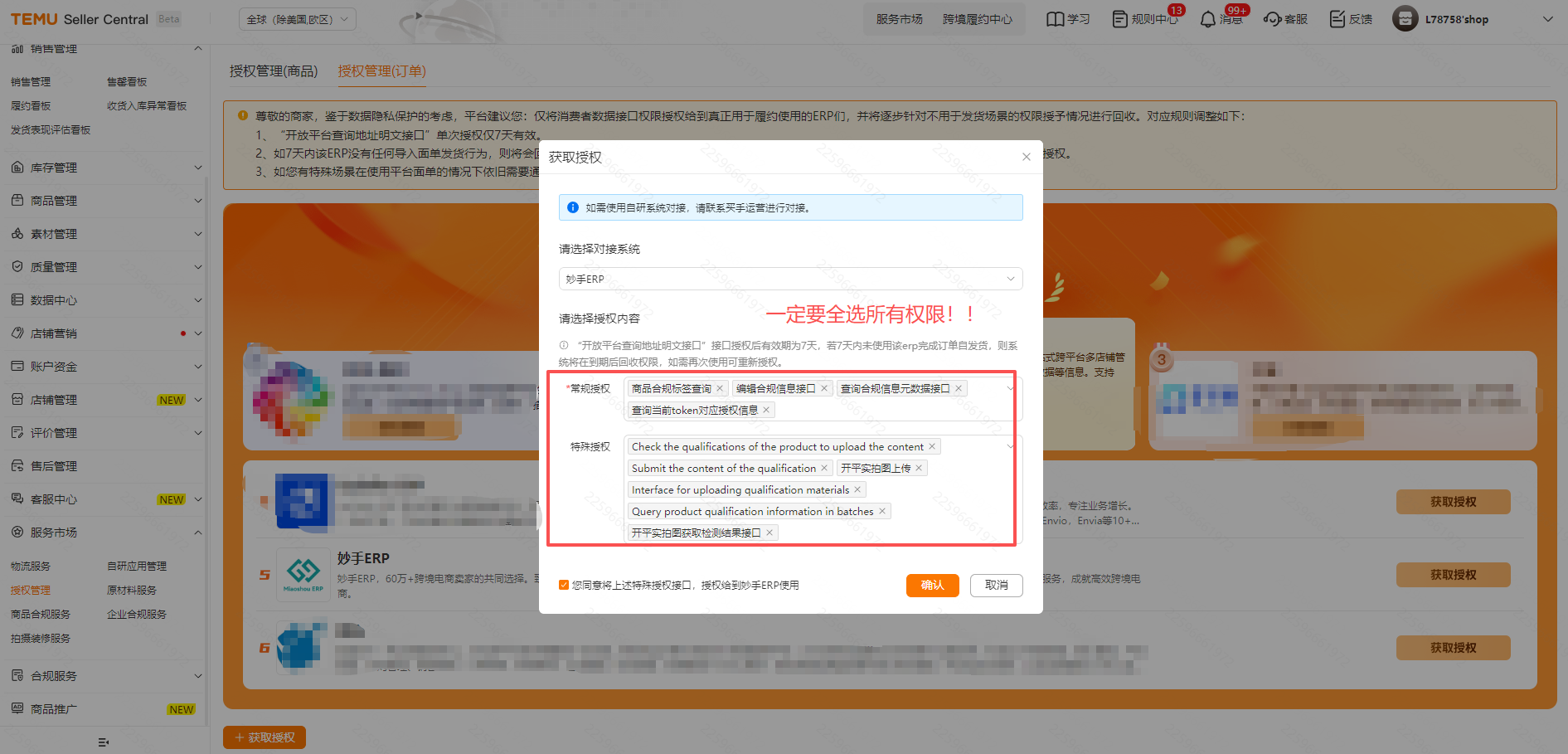Click the blue info icon in the dialog

572,207
